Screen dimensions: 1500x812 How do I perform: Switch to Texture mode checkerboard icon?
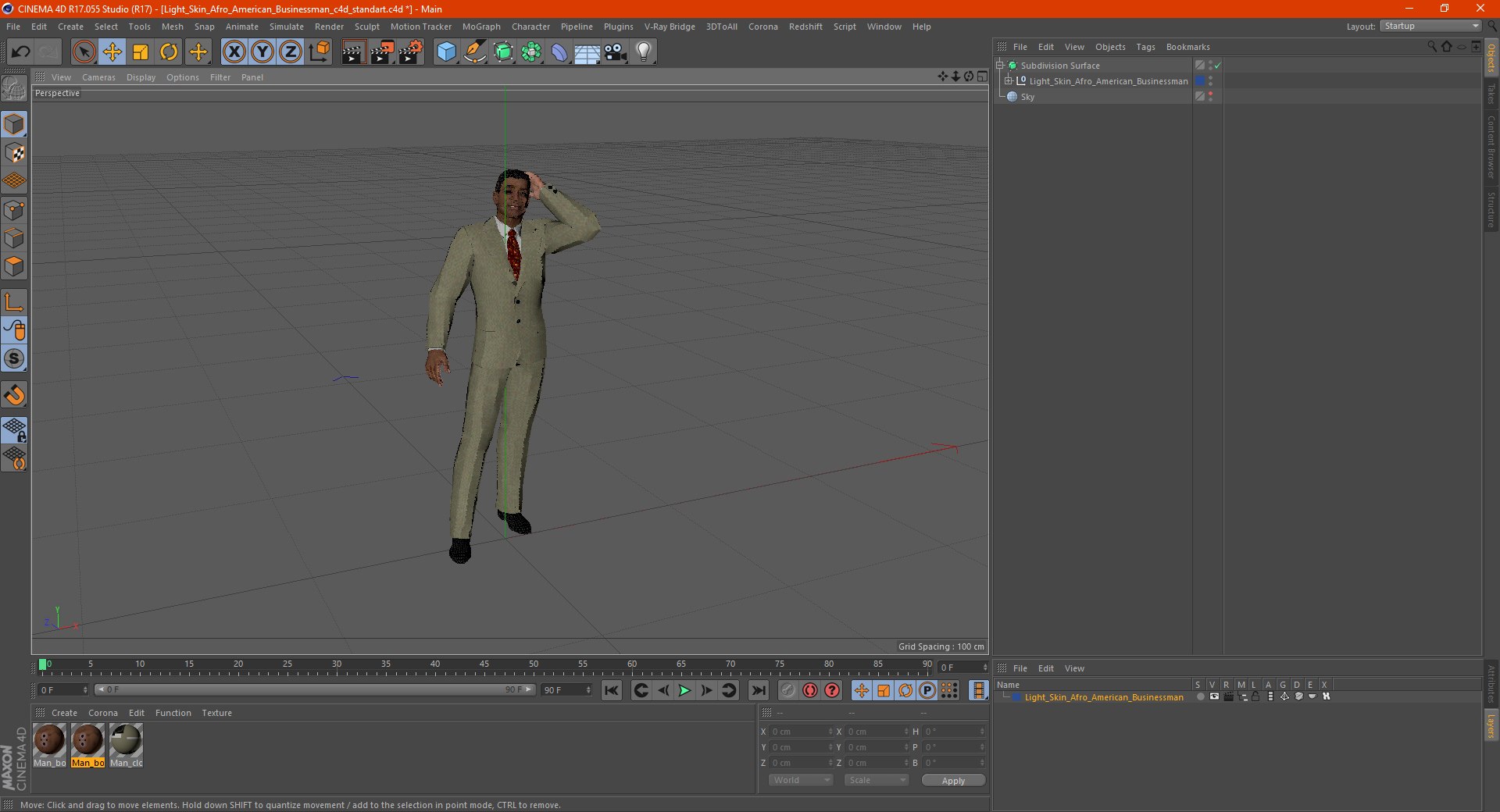pos(14,153)
